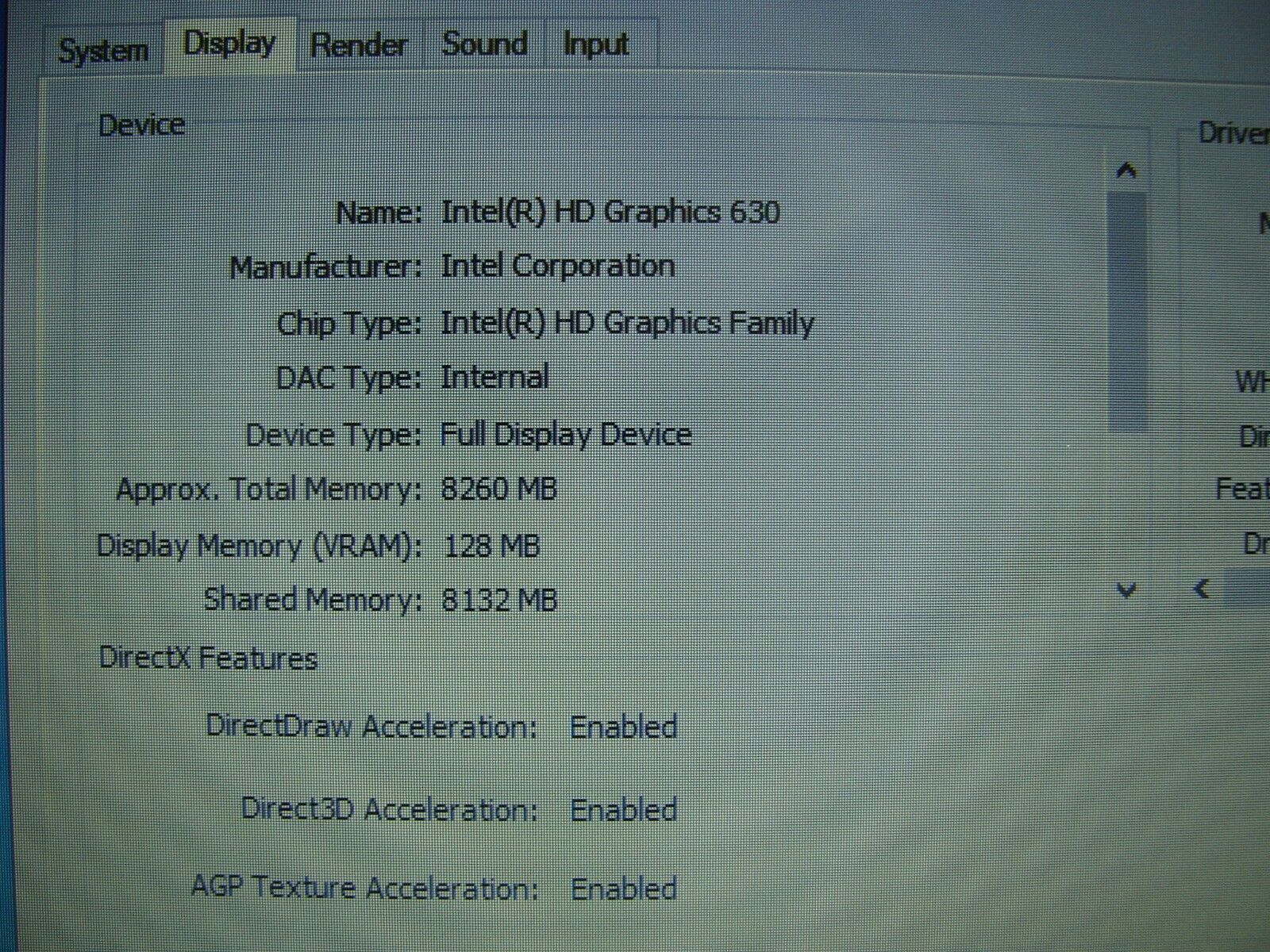Select chip type Intel(R) HD Graphics Family
This screenshot has width=1270, height=952.
tap(627, 323)
